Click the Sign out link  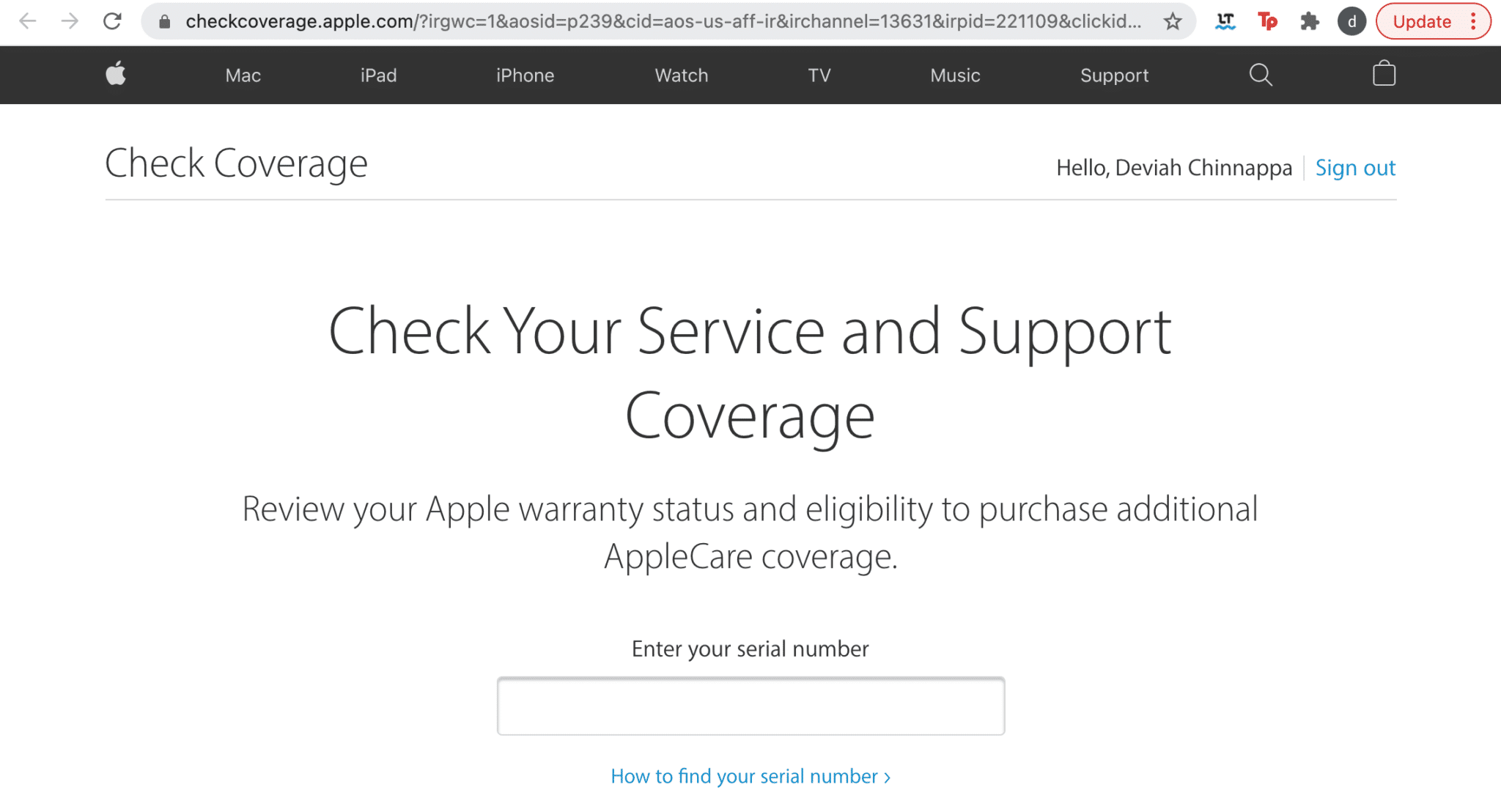coord(1355,168)
